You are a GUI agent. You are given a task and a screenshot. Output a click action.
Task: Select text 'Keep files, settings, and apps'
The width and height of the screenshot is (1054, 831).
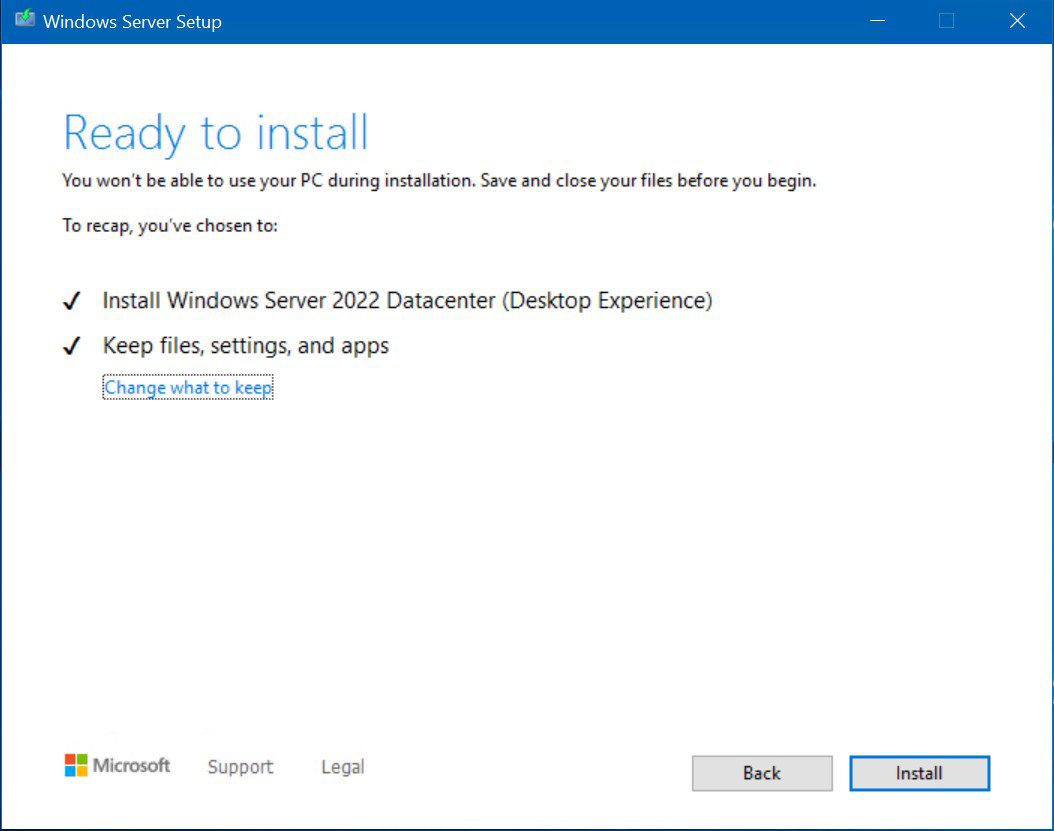tap(246, 346)
